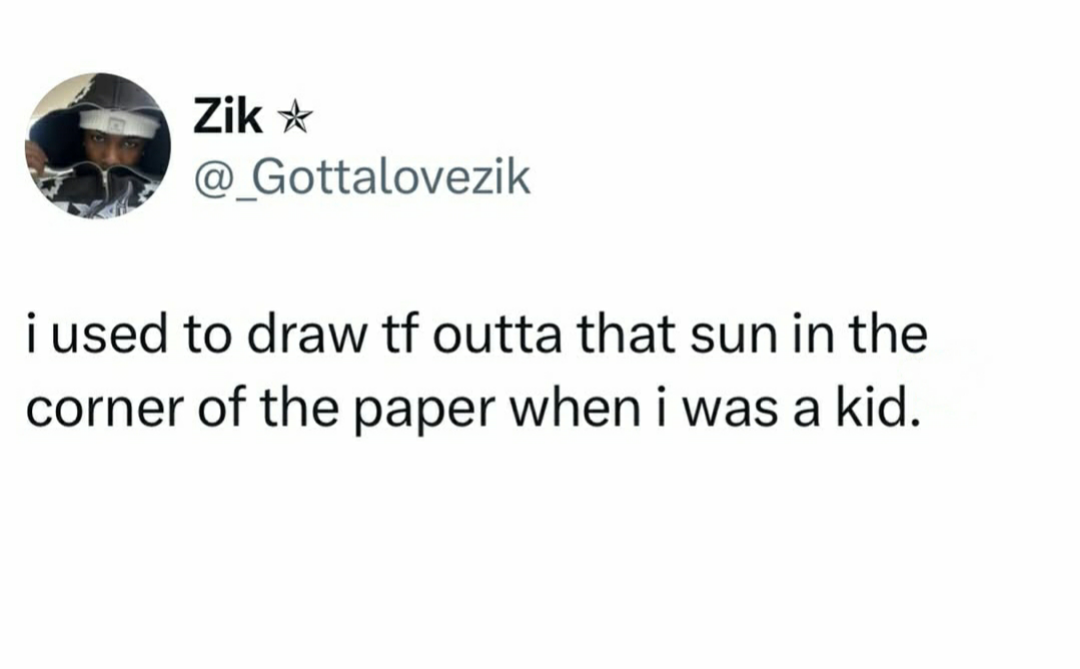Viewport: 1080px width, 669px height.
Task: Click the tweet's second text line
Action: pos(471,408)
